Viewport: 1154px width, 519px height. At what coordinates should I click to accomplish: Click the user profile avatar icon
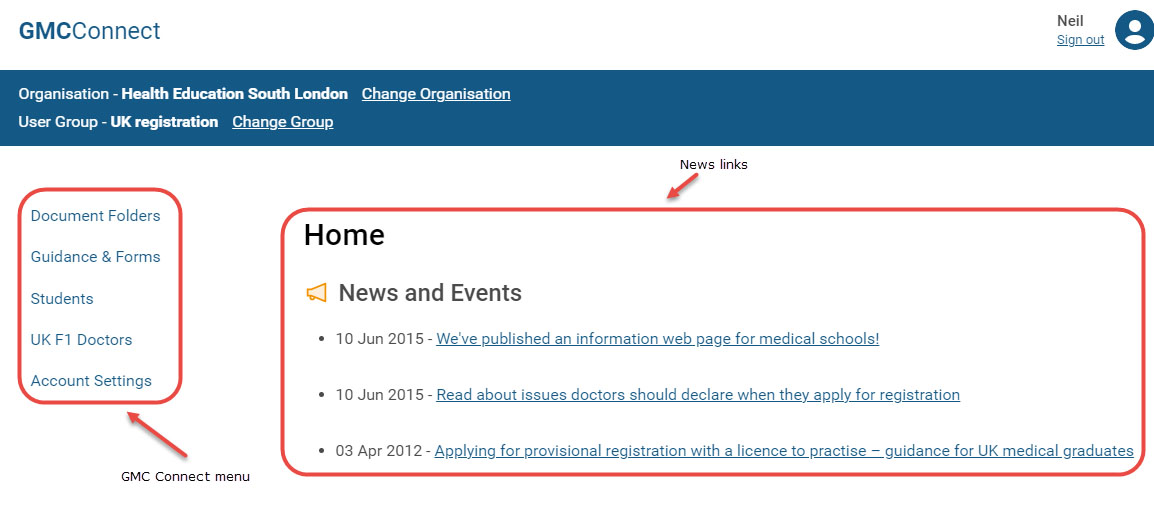tap(1134, 30)
